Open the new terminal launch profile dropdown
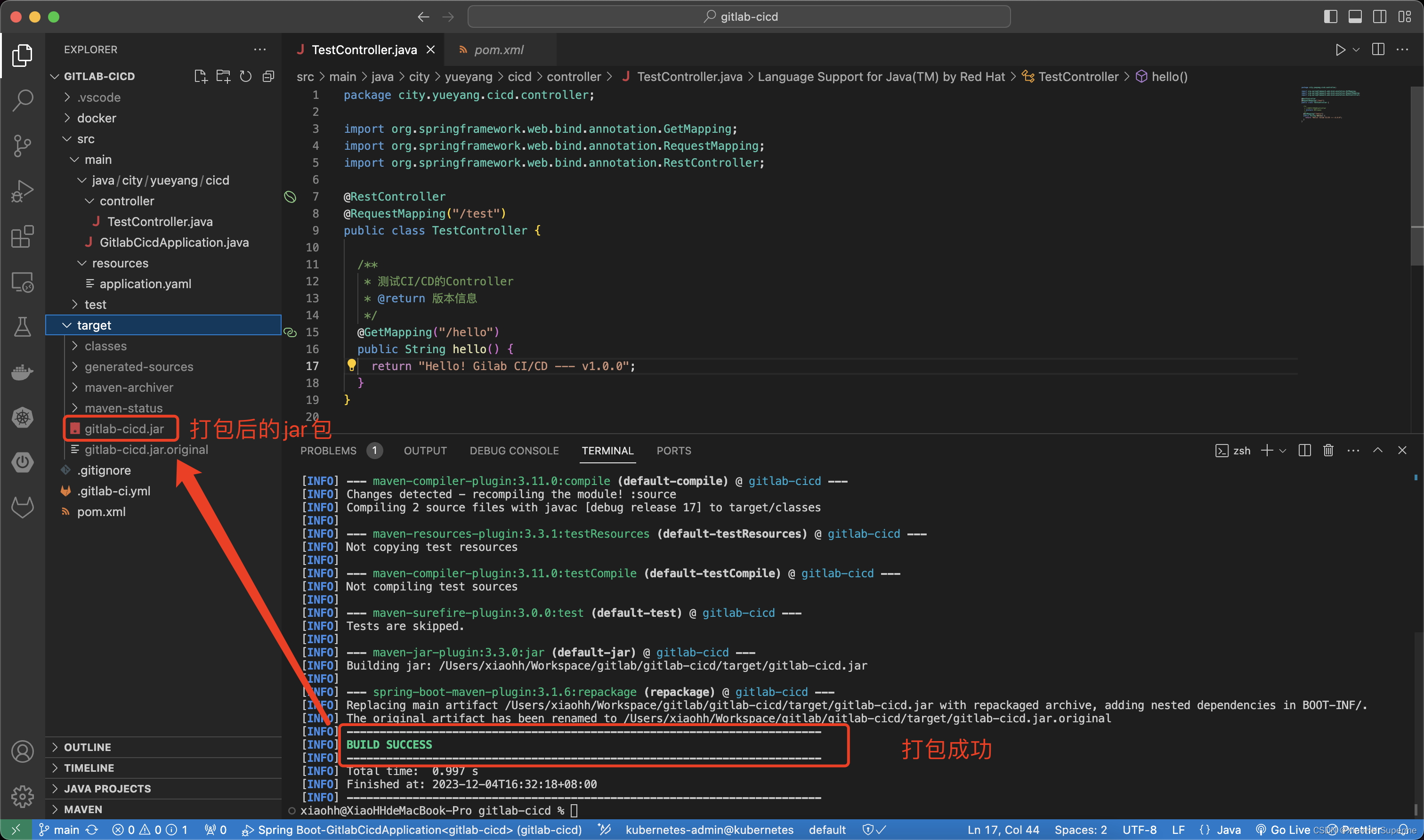 (x=1283, y=451)
